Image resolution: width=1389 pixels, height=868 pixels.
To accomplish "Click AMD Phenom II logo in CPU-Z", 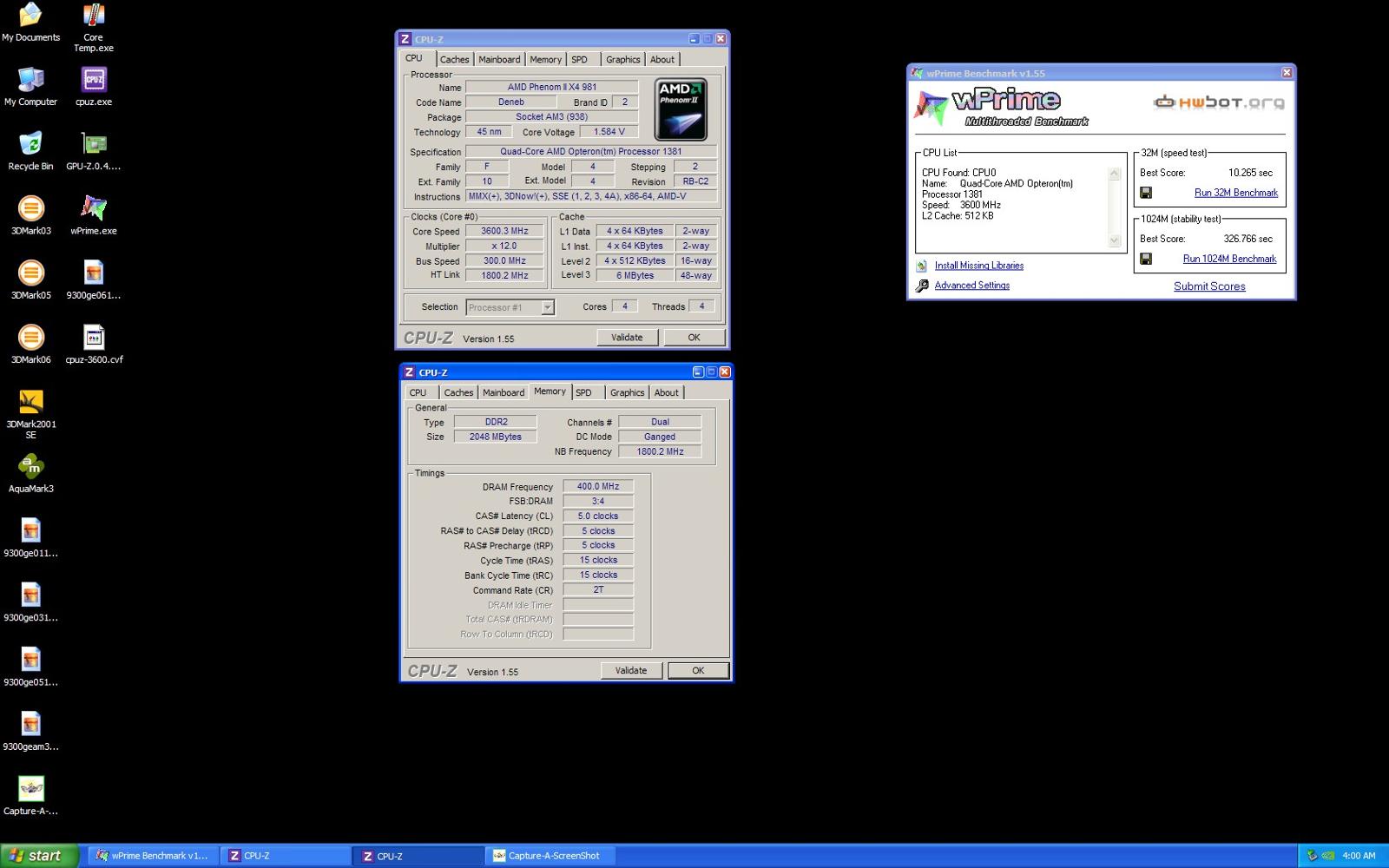I will [x=681, y=109].
